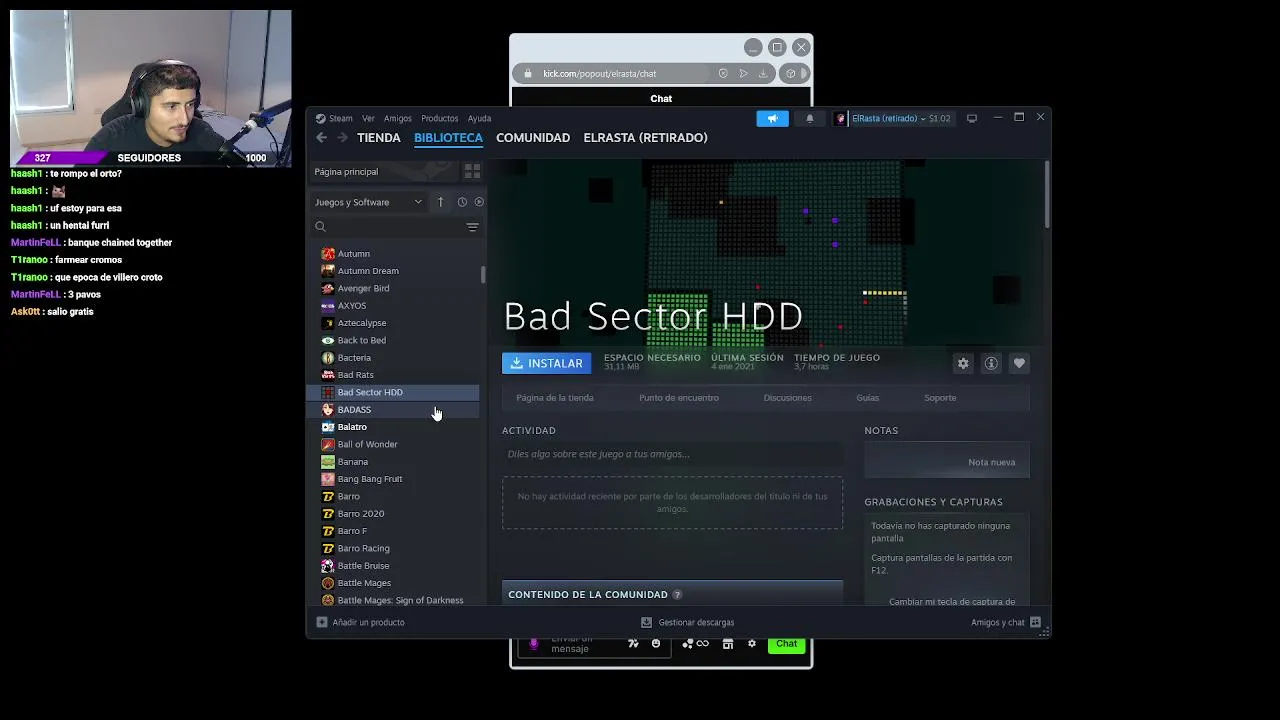Viewport: 1280px width, 720px height.
Task: Open the collections grid view icon
Action: click(472, 171)
